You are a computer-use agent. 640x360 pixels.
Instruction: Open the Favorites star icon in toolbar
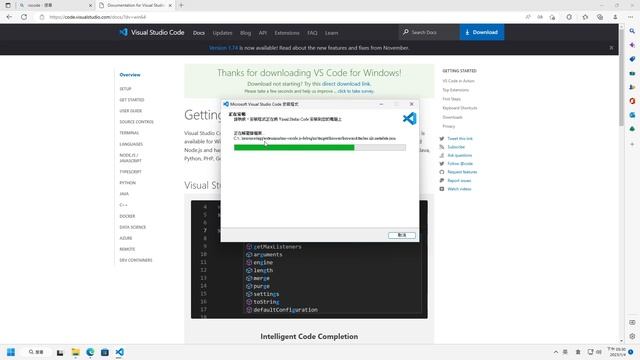585,17
